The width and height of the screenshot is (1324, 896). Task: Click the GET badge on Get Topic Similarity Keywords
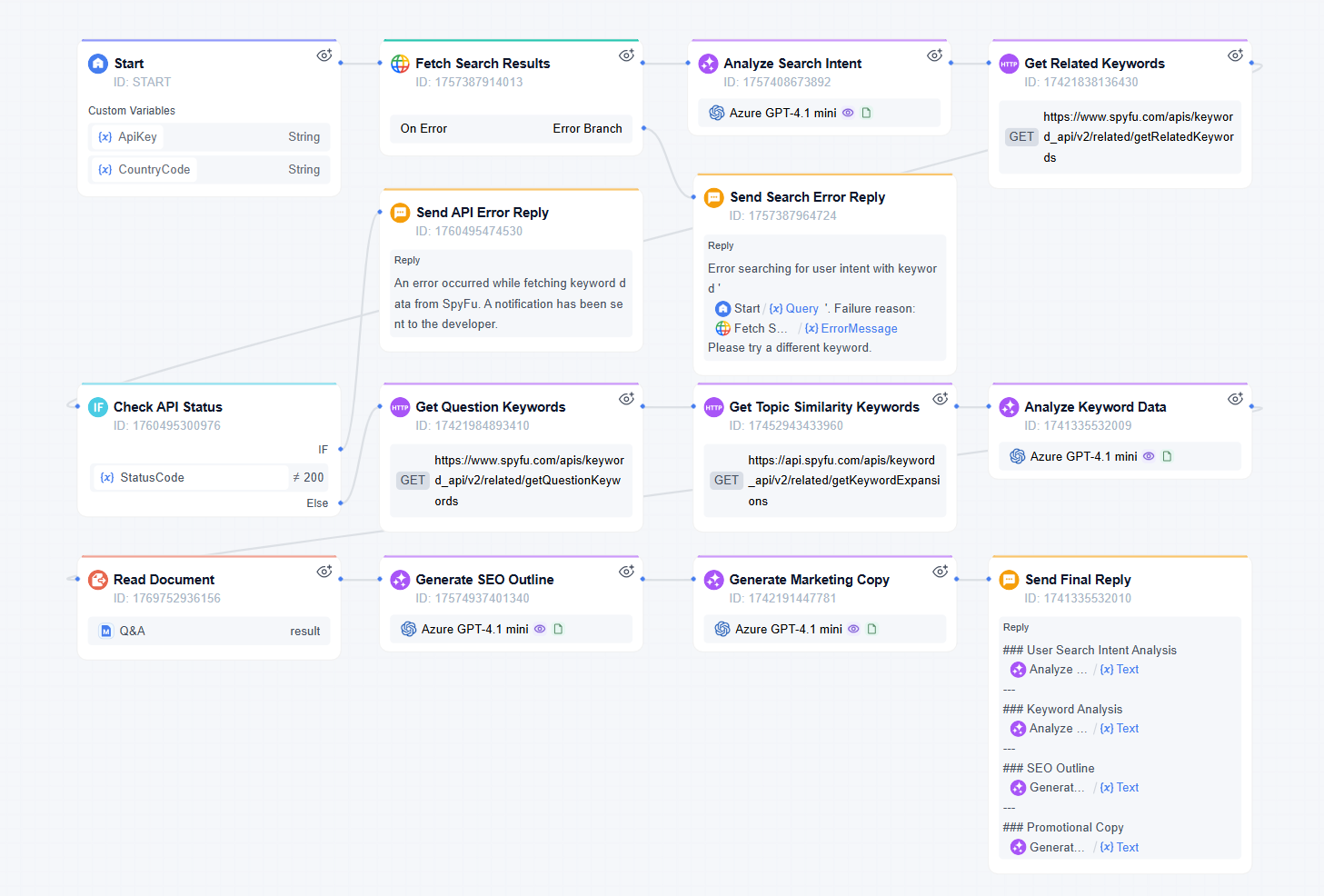[726, 480]
